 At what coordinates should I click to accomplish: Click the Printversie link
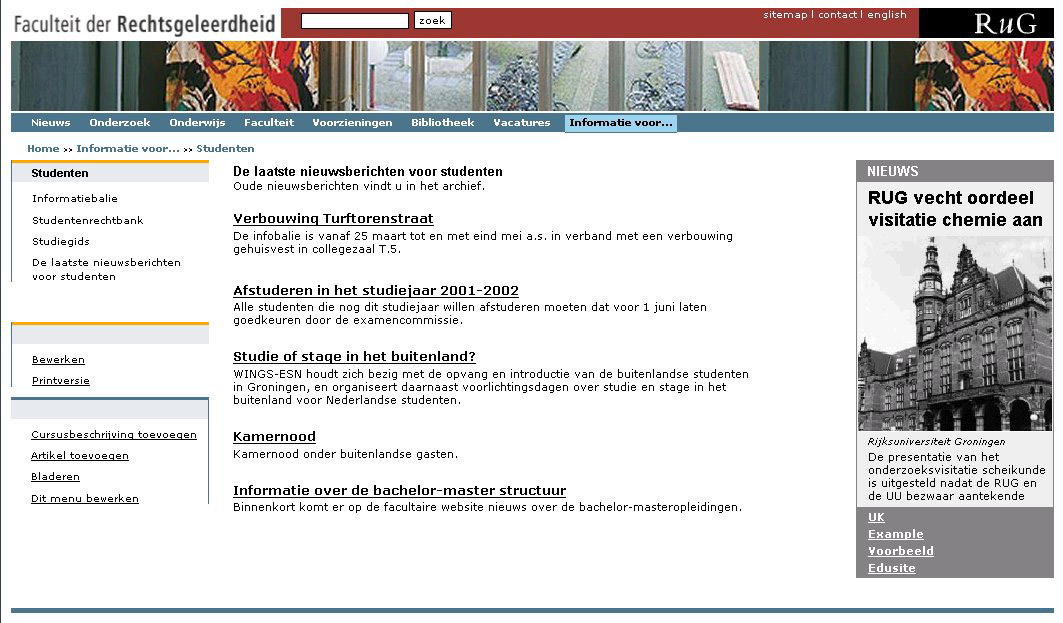pos(61,381)
